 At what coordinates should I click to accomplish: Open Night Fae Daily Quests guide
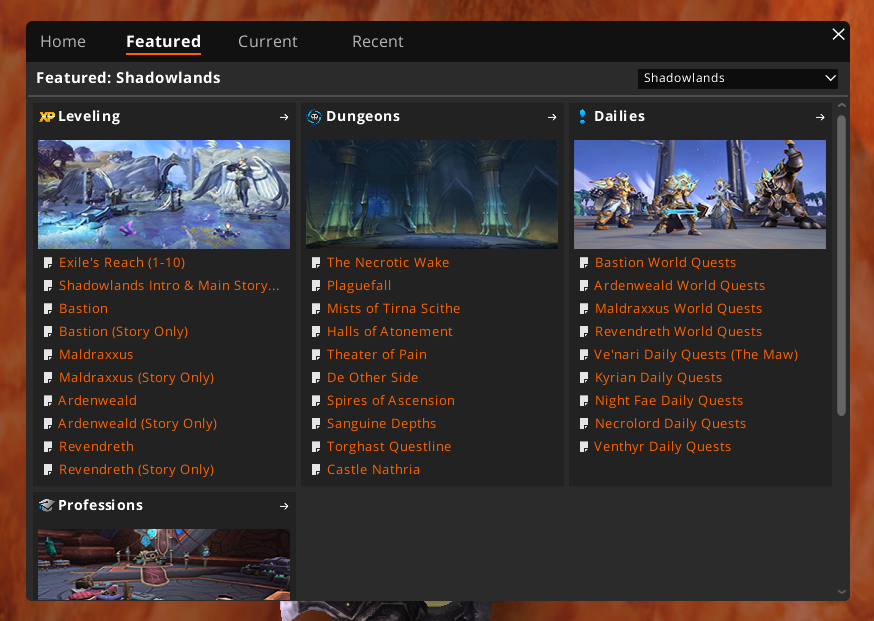point(669,400)
